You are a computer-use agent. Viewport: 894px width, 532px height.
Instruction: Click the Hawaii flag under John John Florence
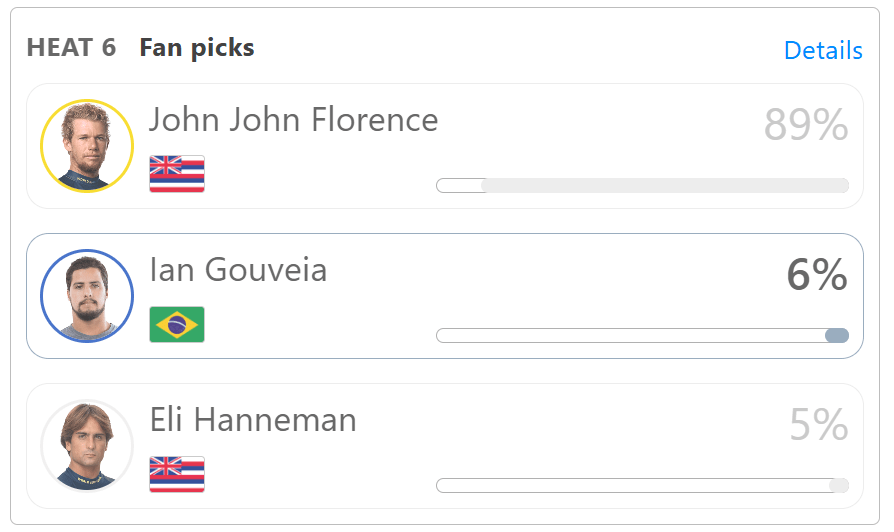(177, 174)
